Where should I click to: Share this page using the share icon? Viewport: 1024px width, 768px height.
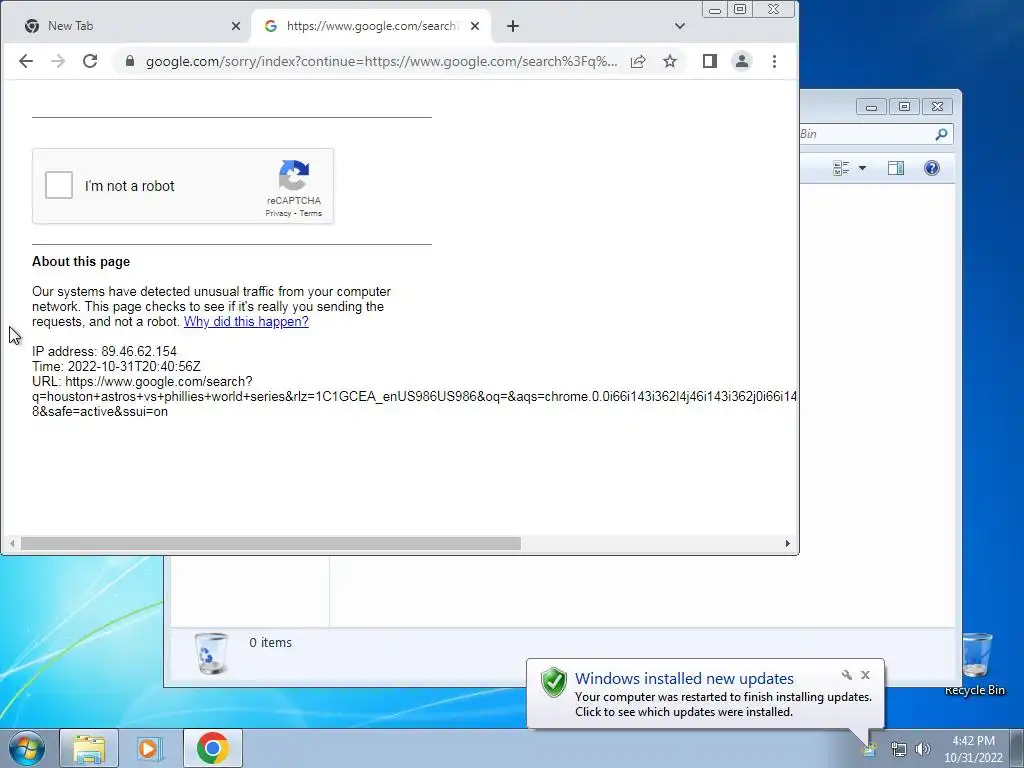tap(638, 61)
